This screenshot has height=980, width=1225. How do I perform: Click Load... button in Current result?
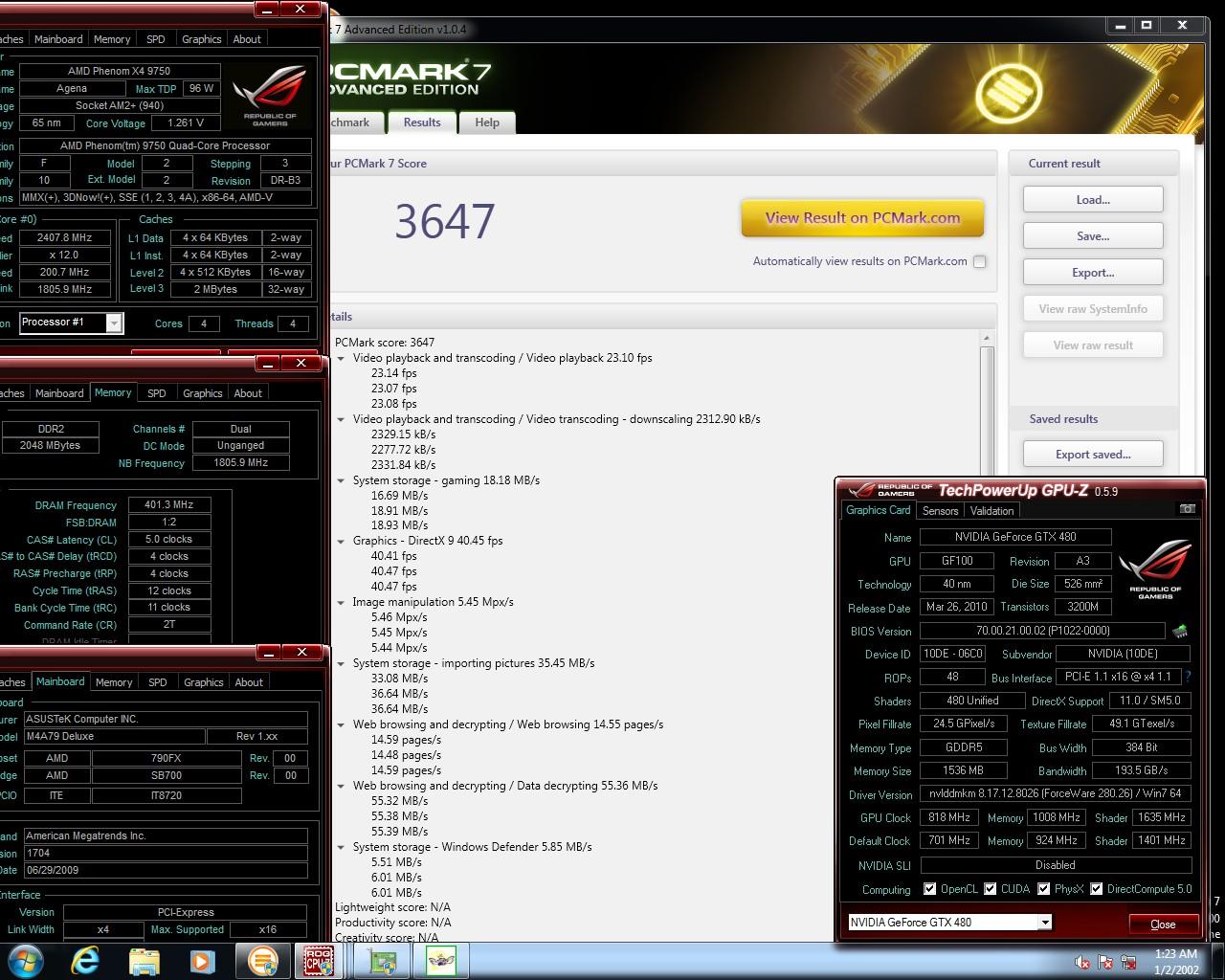tap(1093, 200)
